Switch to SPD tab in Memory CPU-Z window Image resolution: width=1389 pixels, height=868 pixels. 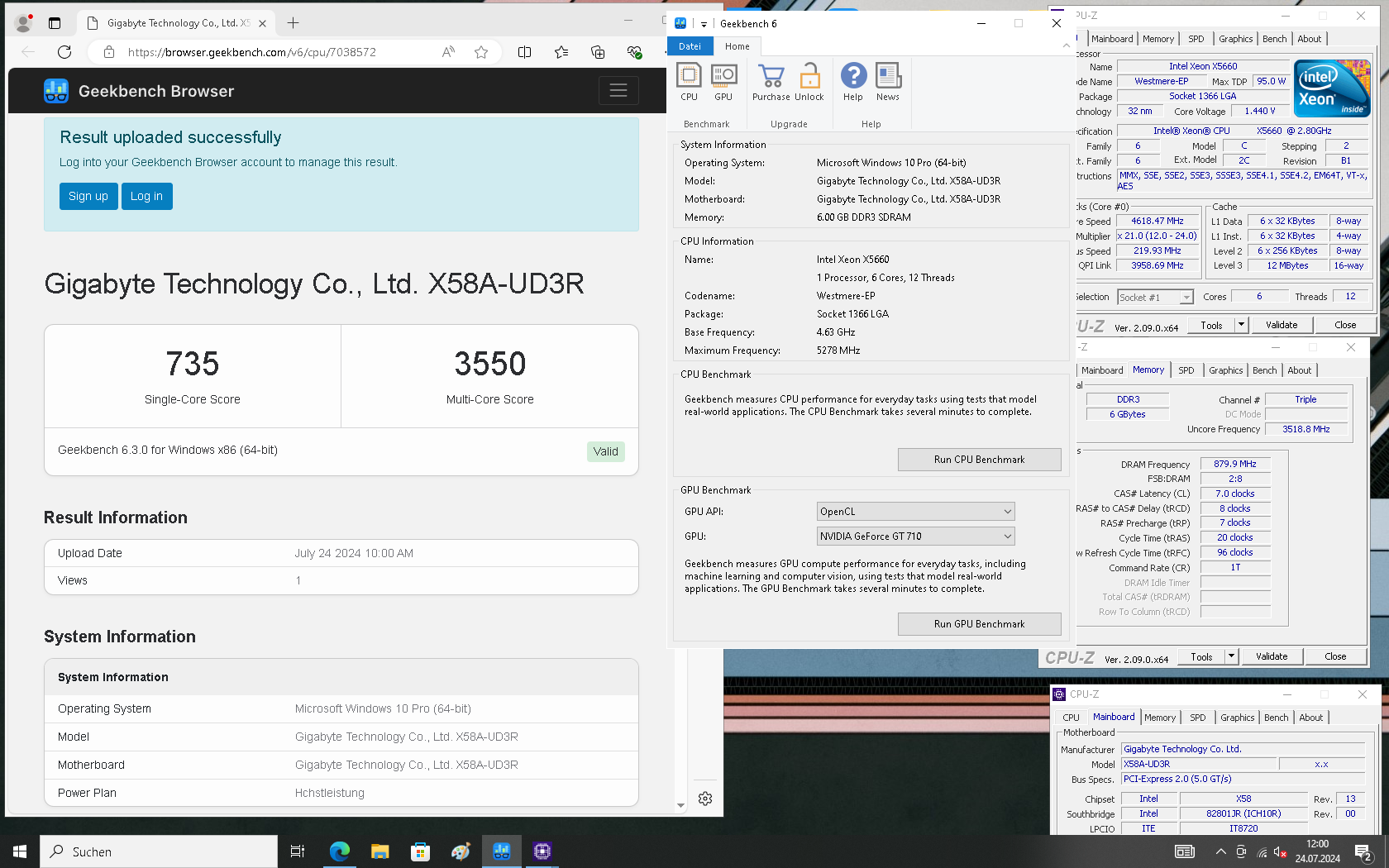point(1186,370)
